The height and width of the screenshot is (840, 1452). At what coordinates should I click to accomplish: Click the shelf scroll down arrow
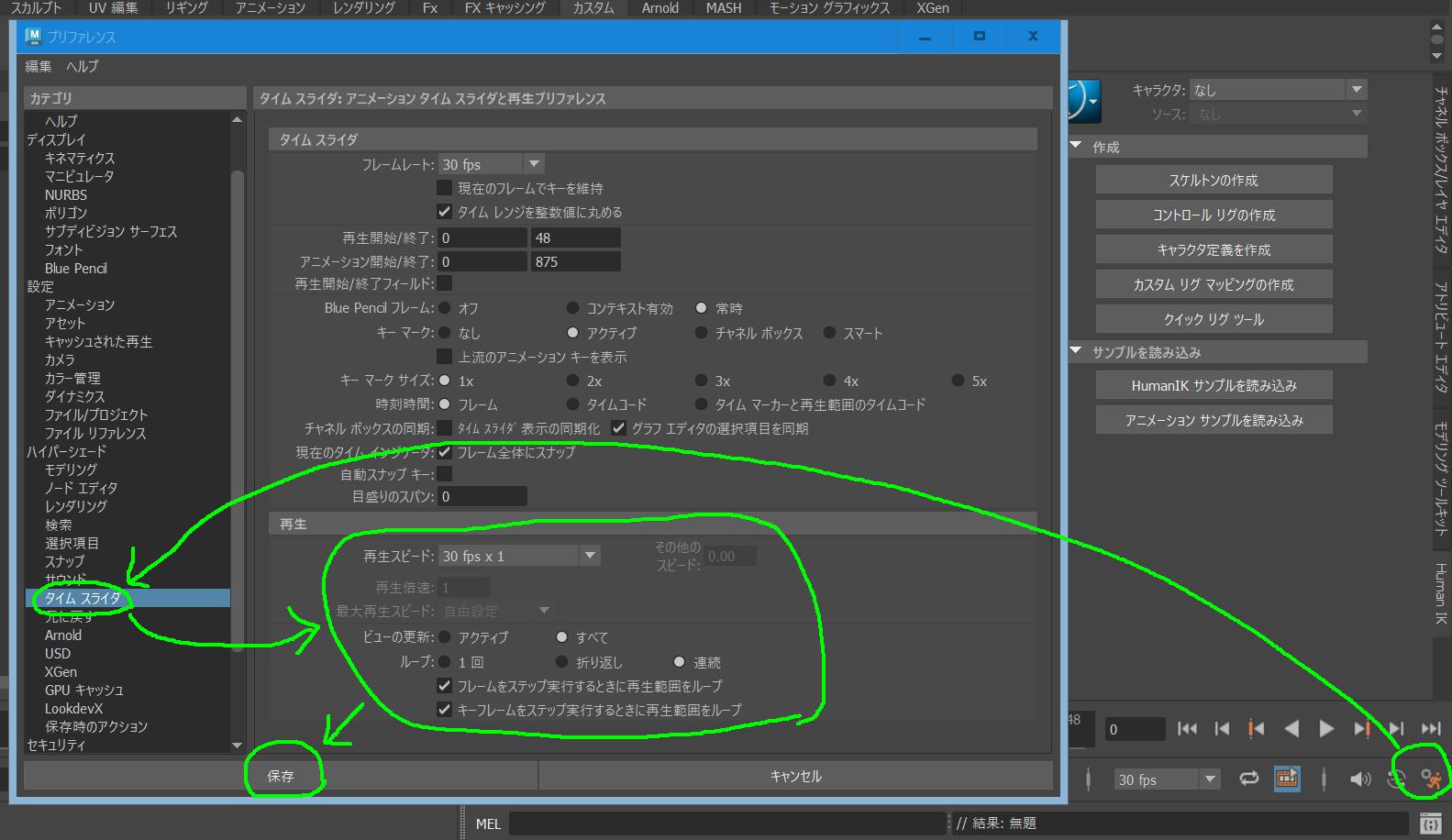click(1436, 56)
